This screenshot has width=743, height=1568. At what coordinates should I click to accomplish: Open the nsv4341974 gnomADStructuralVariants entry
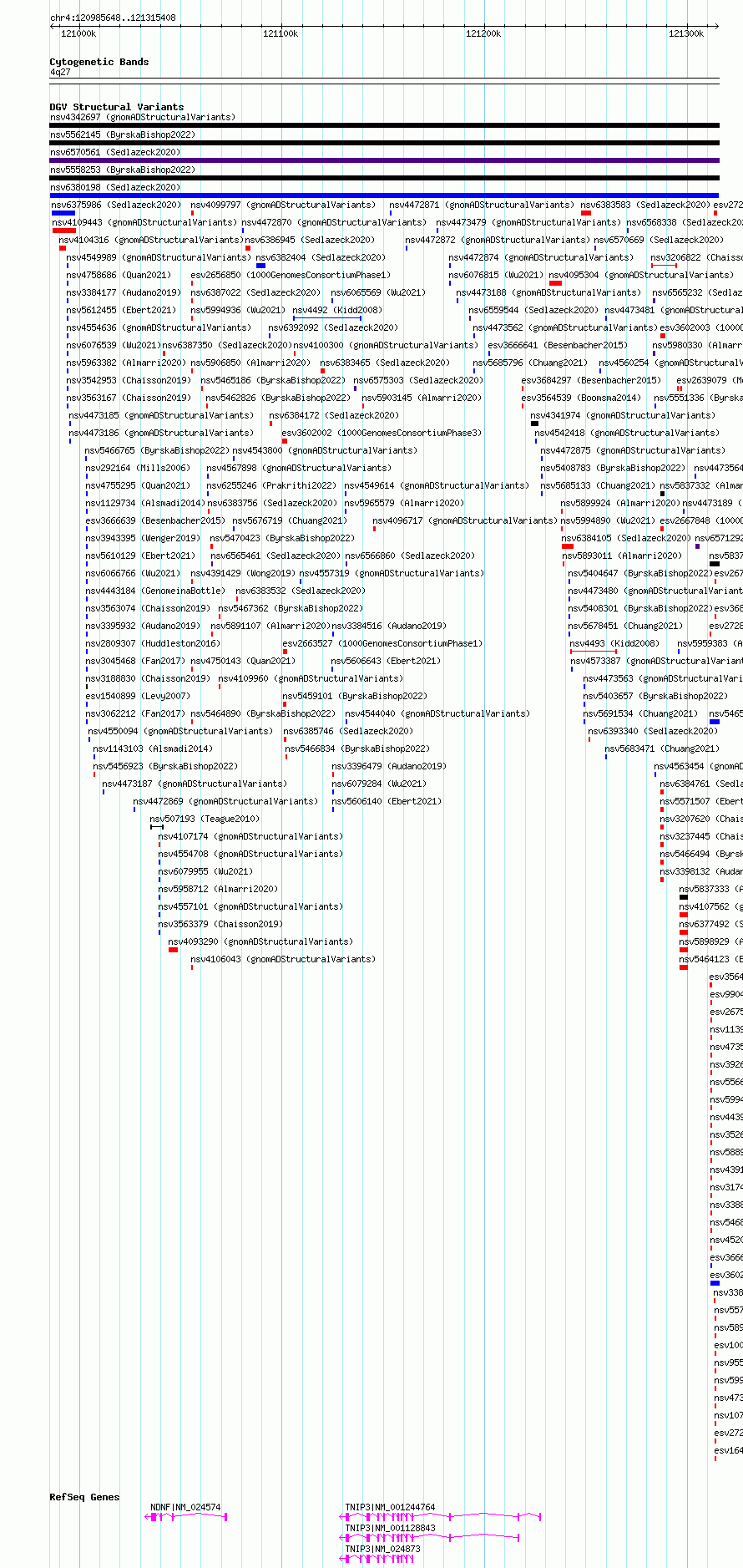624,415
